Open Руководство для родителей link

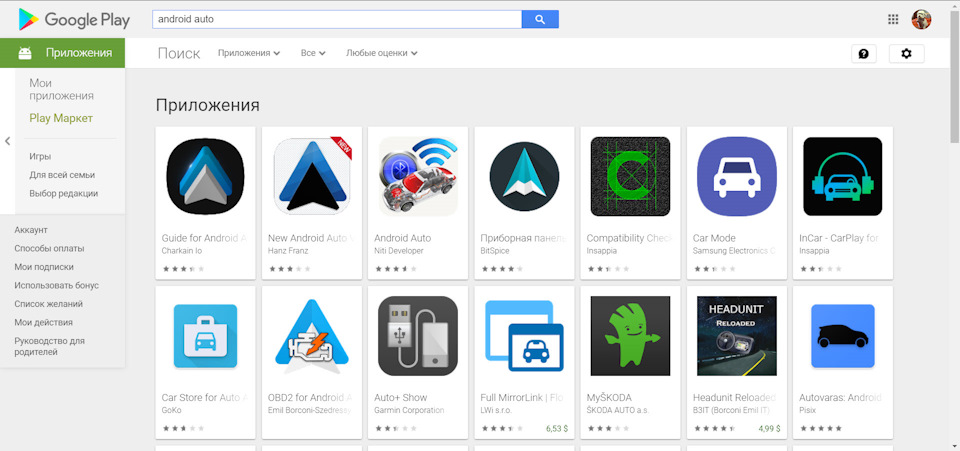[50, 346]
